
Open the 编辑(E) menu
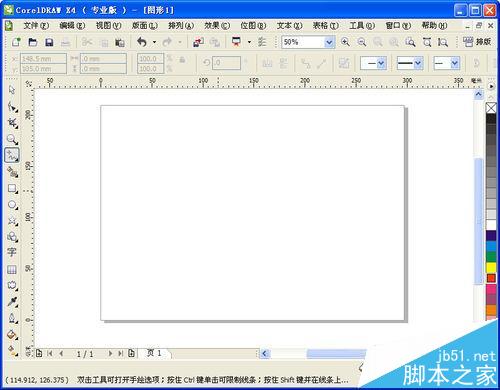[x=72, y=25]
